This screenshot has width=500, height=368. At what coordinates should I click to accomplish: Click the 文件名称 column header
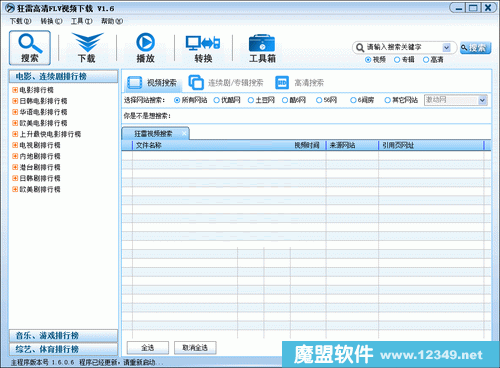point(229,145)
